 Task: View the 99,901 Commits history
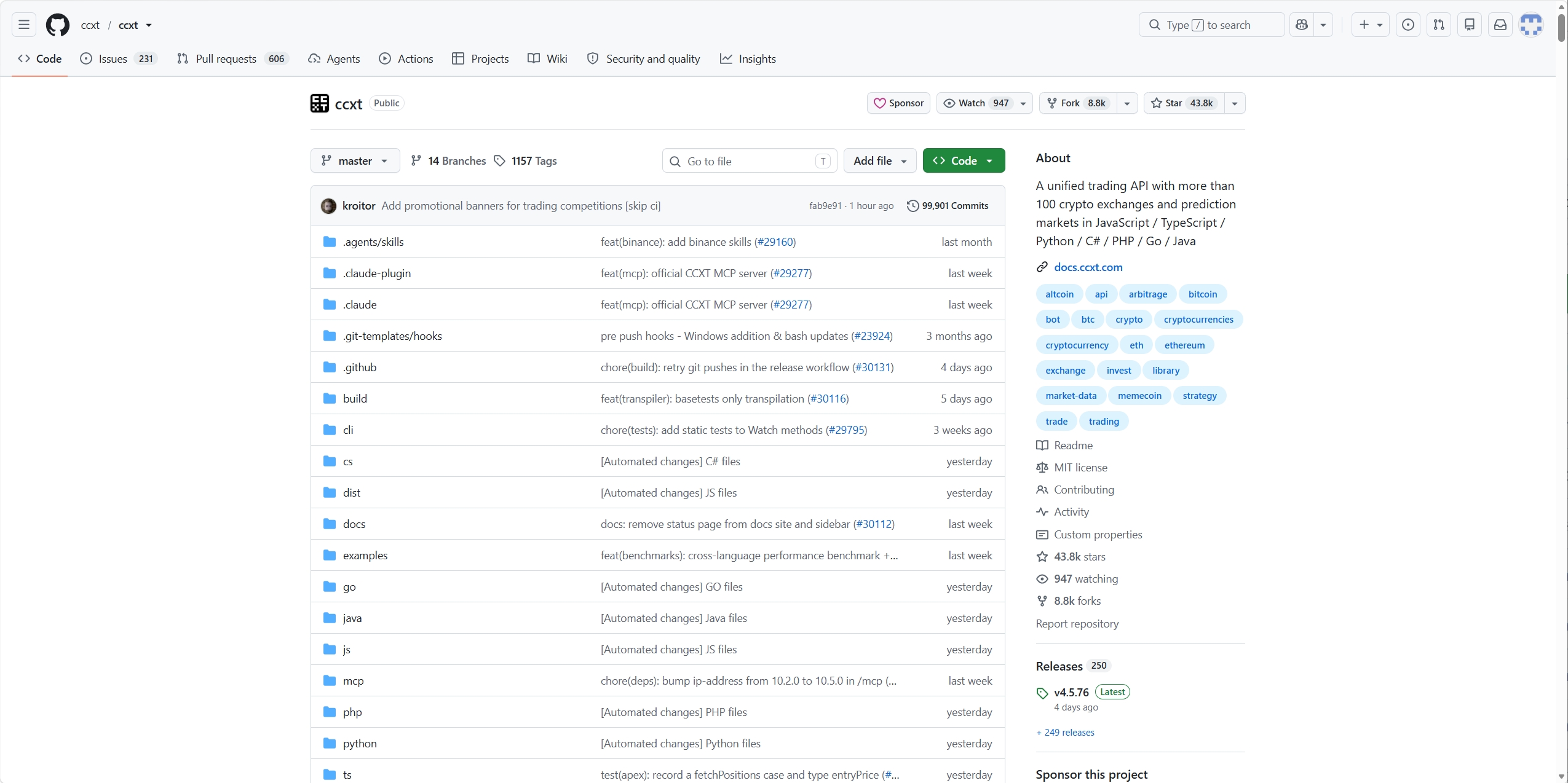click(948, 206)
